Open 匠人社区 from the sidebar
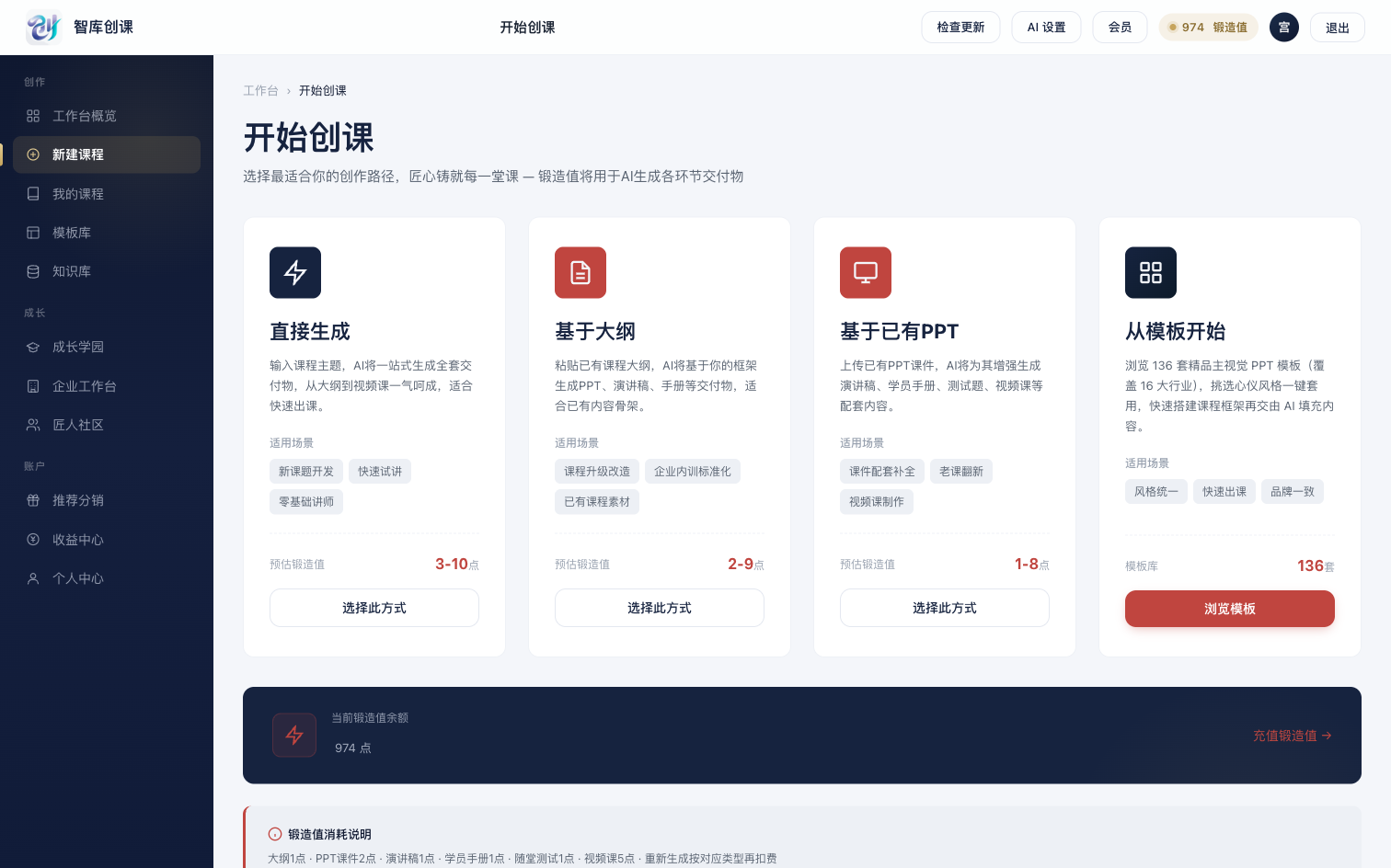Screen dimensions: 1391x868 (x=107, y=425)
